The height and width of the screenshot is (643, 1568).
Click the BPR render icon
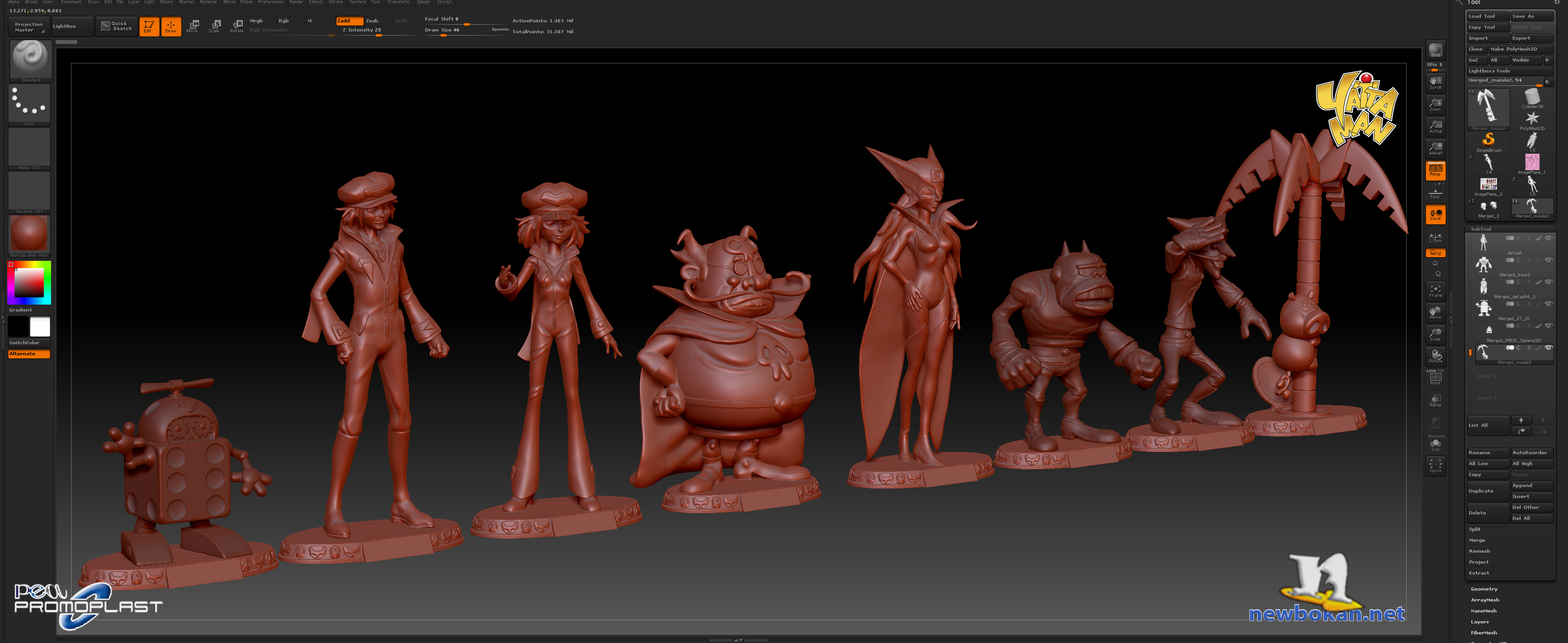click(x=1435, y=50)
